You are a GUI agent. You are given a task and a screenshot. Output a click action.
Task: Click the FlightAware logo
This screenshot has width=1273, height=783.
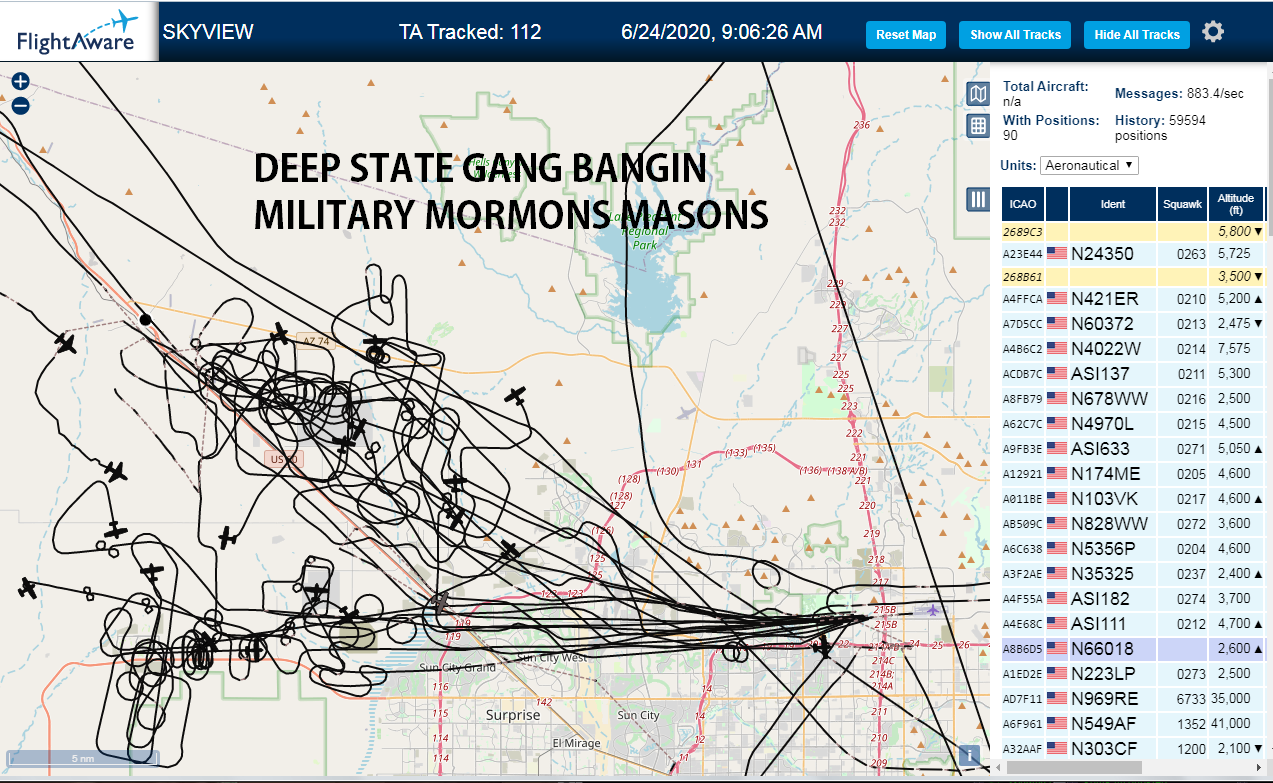point(78,31)
